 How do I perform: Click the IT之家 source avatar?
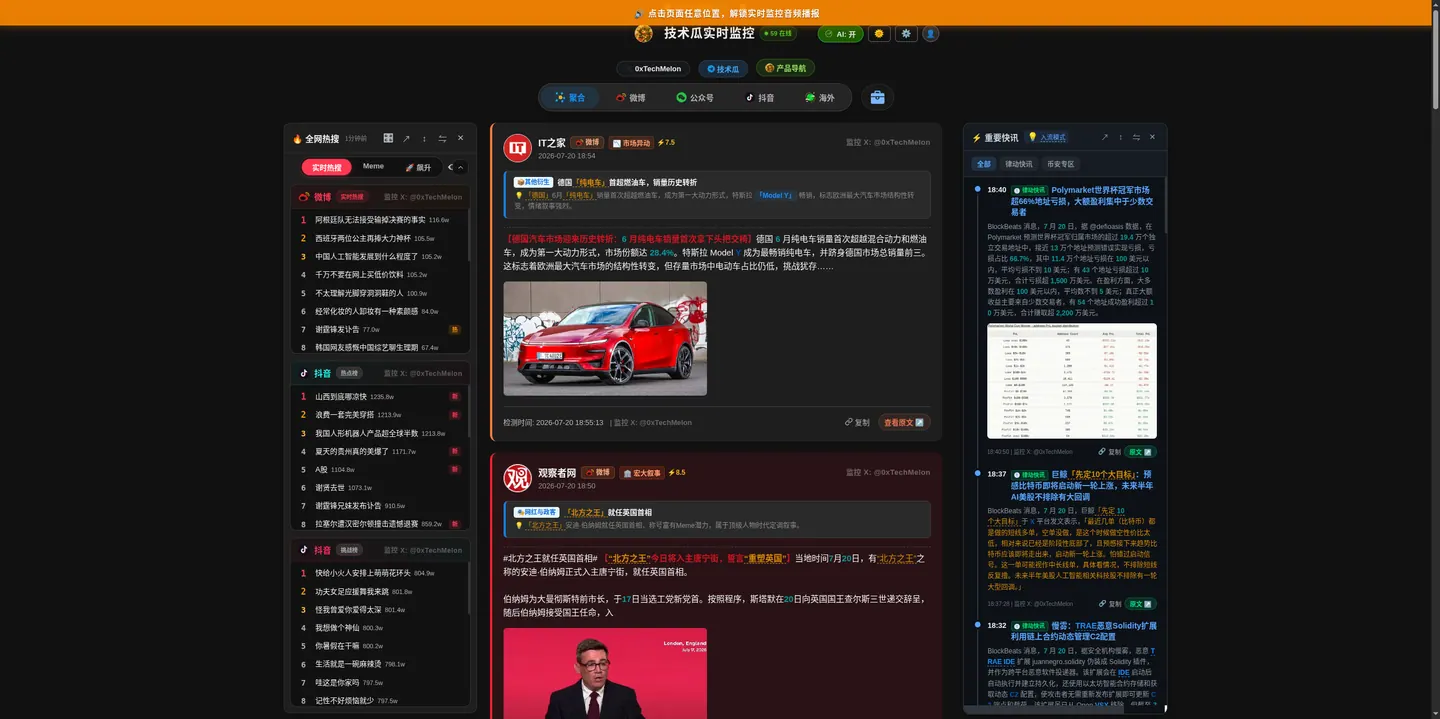[517, 148]
